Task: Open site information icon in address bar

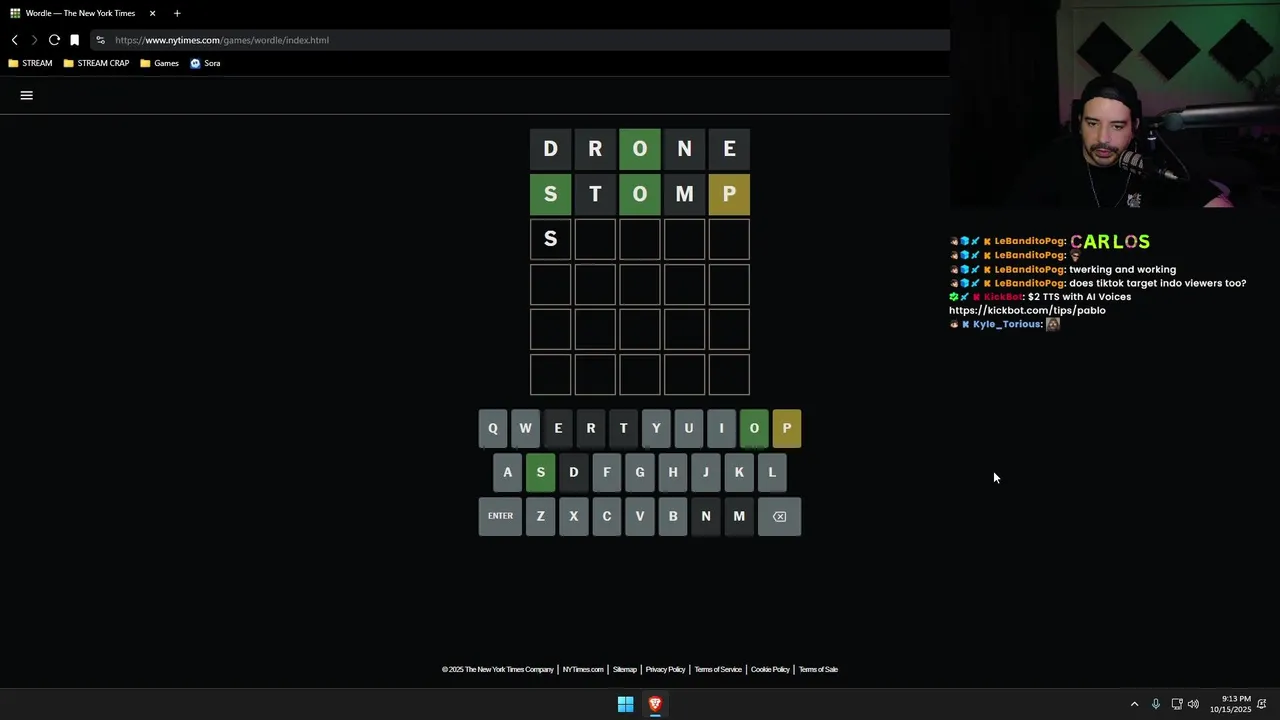Action: point(100,40)
